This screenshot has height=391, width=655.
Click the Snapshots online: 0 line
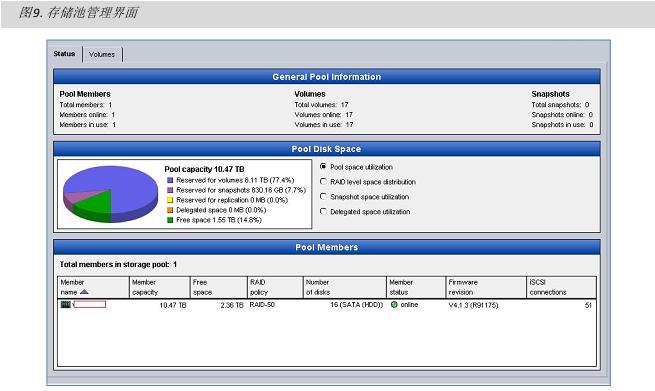point(562,115)
